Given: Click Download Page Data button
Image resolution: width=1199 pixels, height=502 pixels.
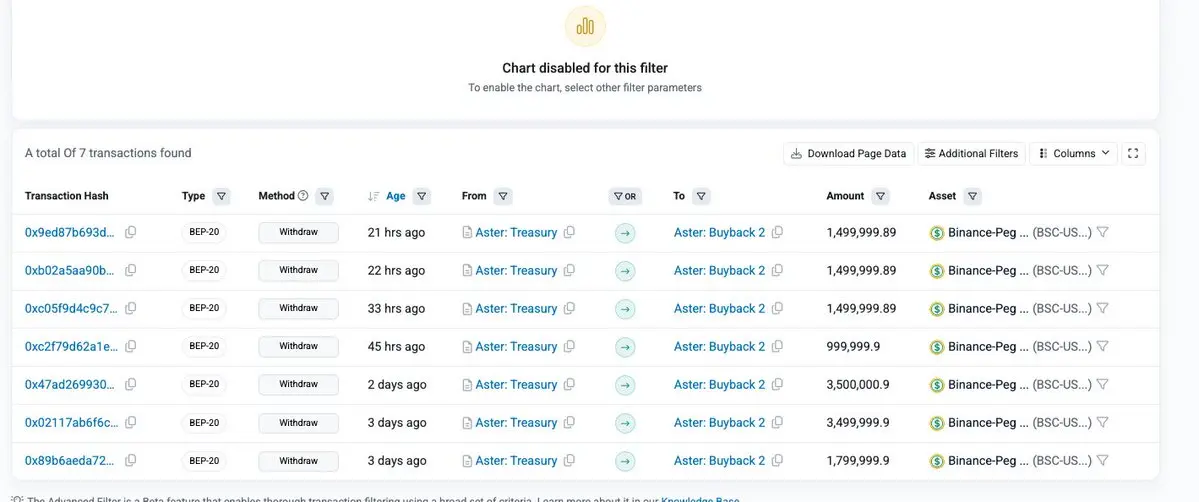Looking at the screenshot, I should [x=848, y=154].
